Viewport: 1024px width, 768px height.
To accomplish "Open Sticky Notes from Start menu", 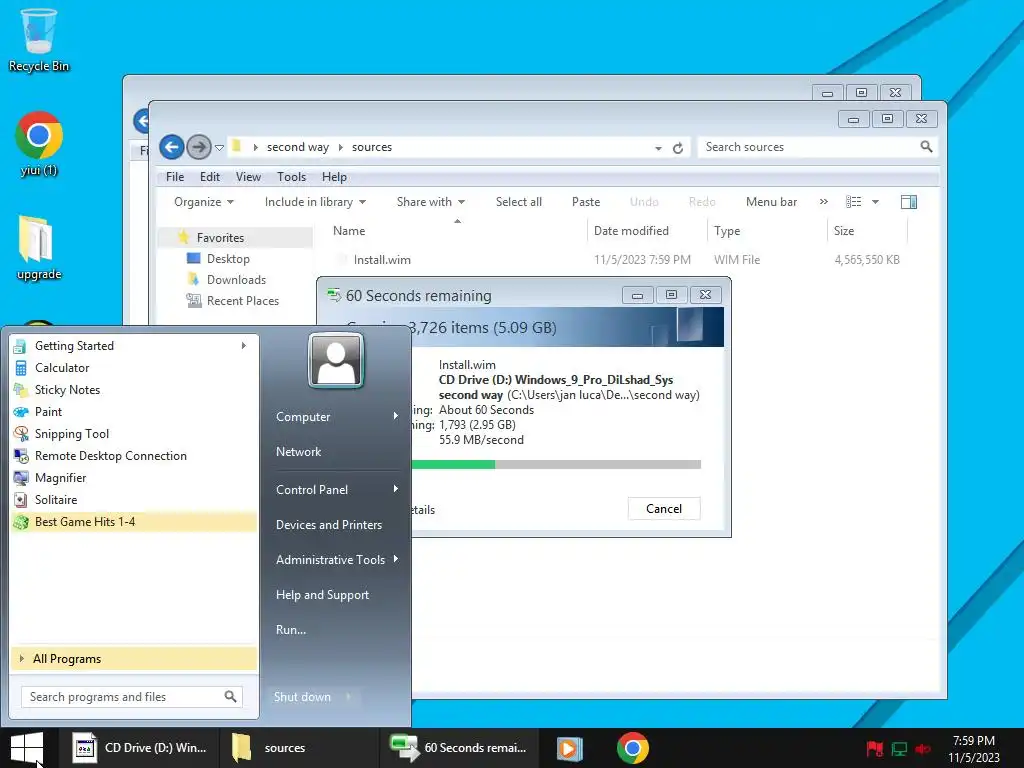I will tap(134, 390).
